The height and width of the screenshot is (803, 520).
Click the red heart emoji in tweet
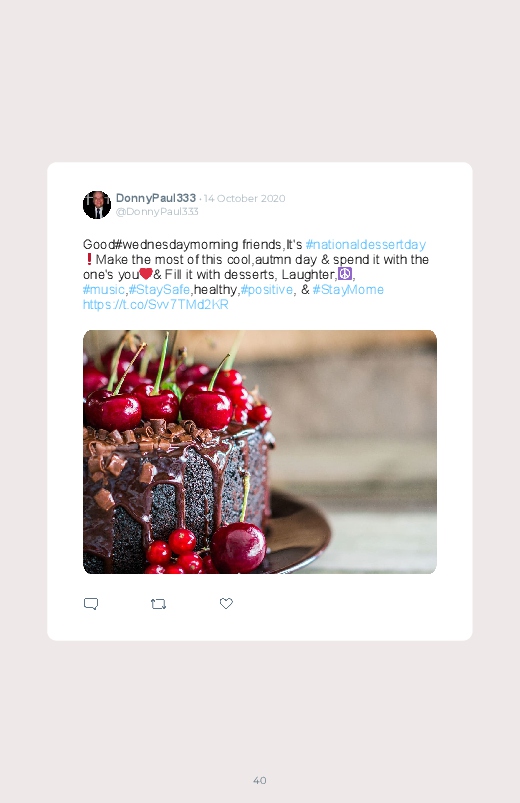pyautogui.click(x=146, y=274)
